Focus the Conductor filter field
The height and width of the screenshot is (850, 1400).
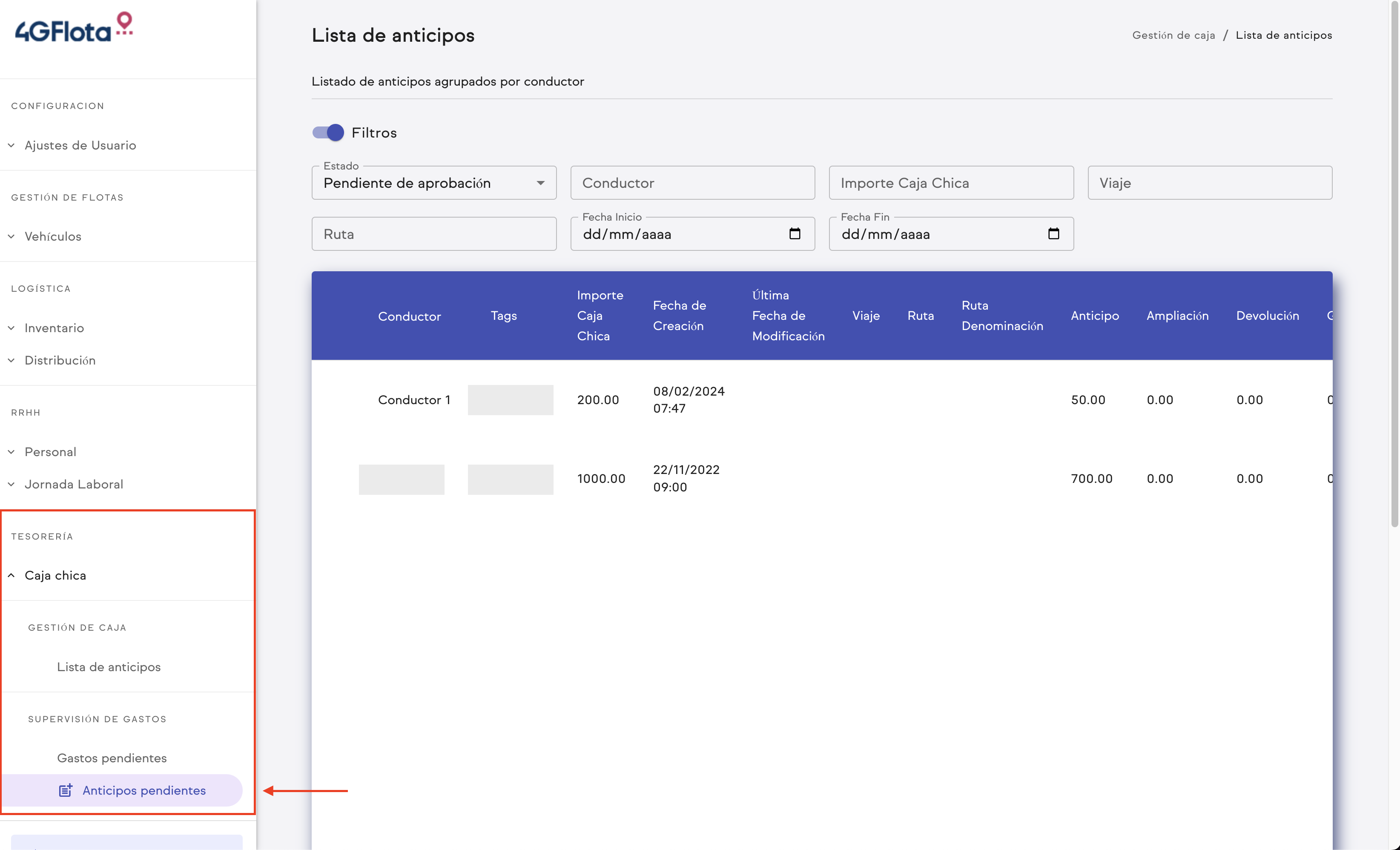pyautogui.click(x=692, y=183)
